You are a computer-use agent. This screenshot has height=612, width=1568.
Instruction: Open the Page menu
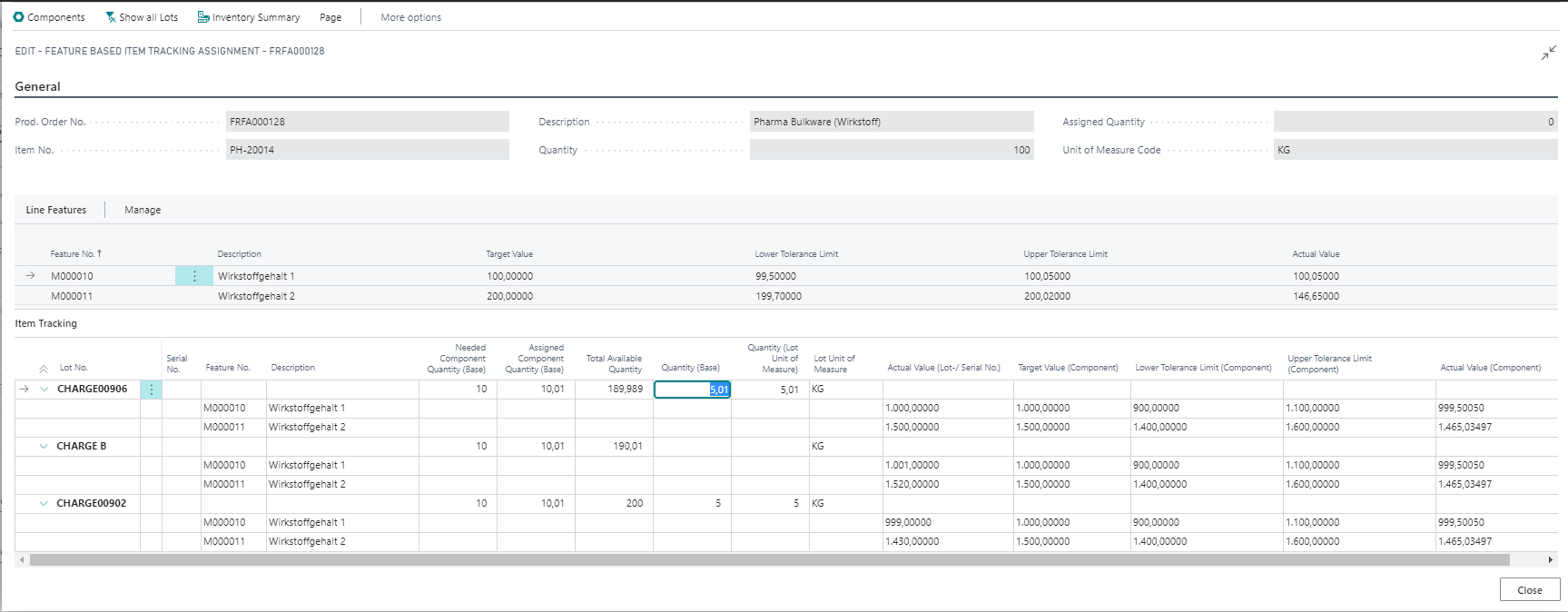[330, 17]
